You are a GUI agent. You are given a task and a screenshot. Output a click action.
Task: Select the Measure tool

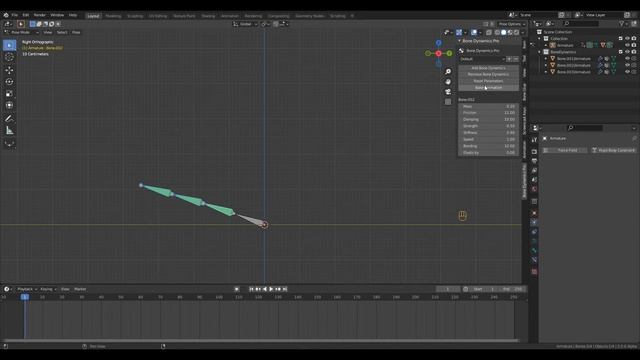click(9, 131)
